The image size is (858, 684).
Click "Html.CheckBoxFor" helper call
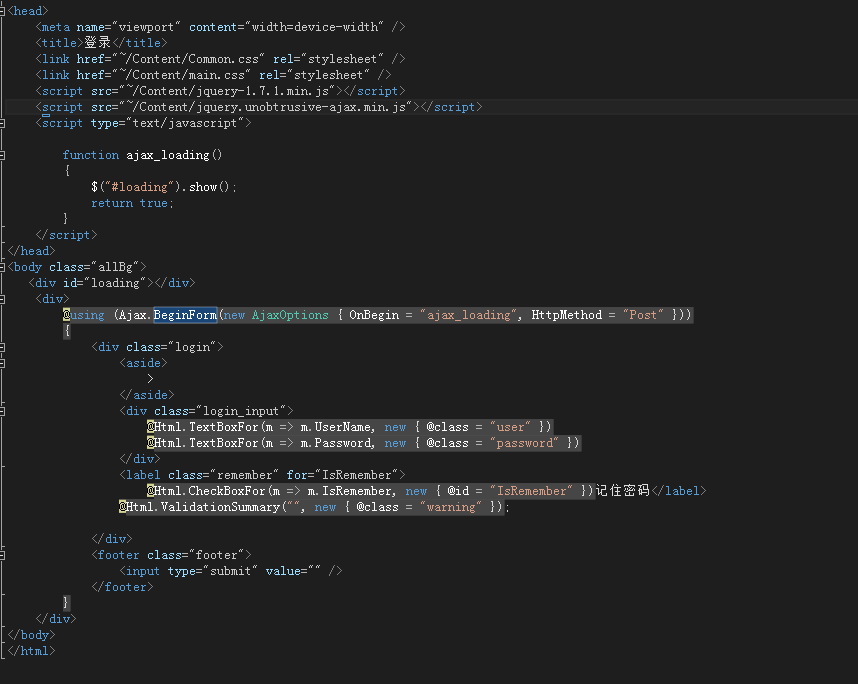210,491
